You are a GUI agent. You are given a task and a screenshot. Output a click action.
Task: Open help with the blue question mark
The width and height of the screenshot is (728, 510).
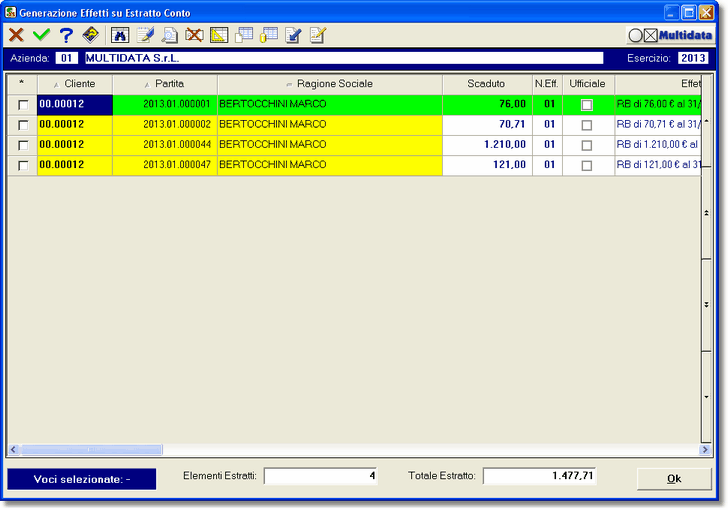66,35
